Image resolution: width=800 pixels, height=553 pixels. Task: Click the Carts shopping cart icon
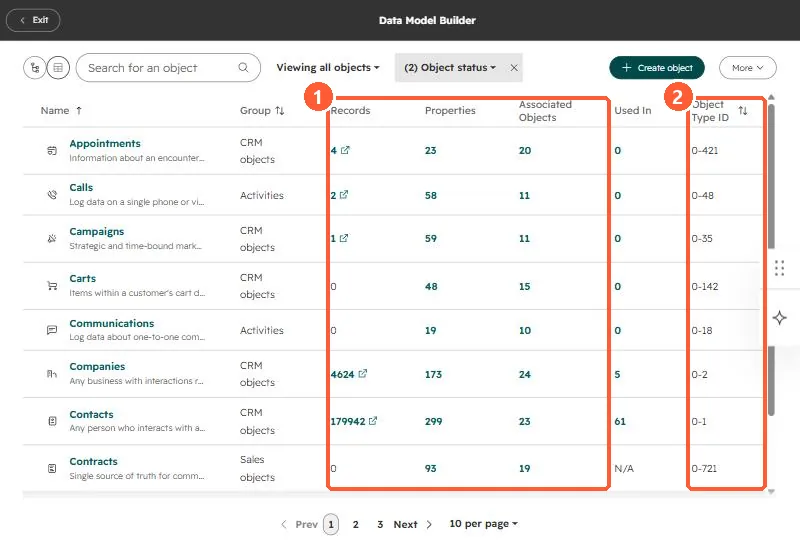click(x=52, y=286)
